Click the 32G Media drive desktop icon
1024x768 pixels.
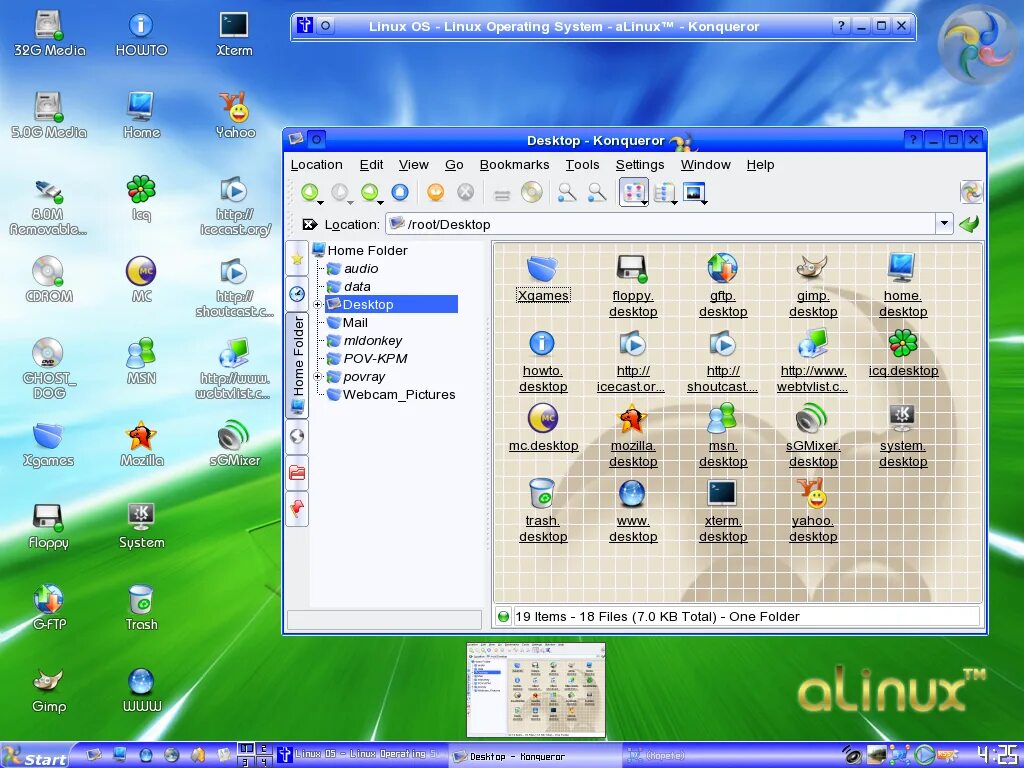[49, 34]
